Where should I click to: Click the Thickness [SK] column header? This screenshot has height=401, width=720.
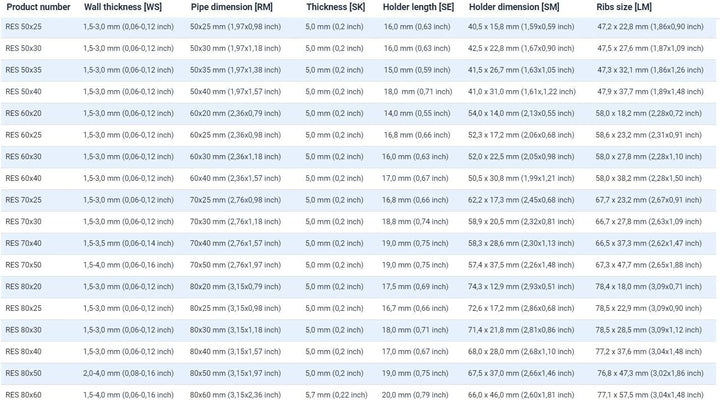click(x=336, y=7)
